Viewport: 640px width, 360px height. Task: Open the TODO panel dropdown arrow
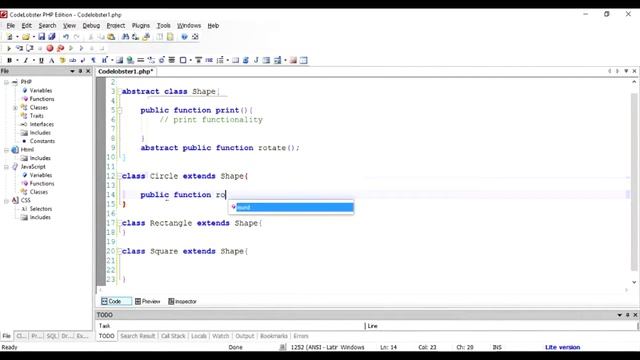point(620,315)
